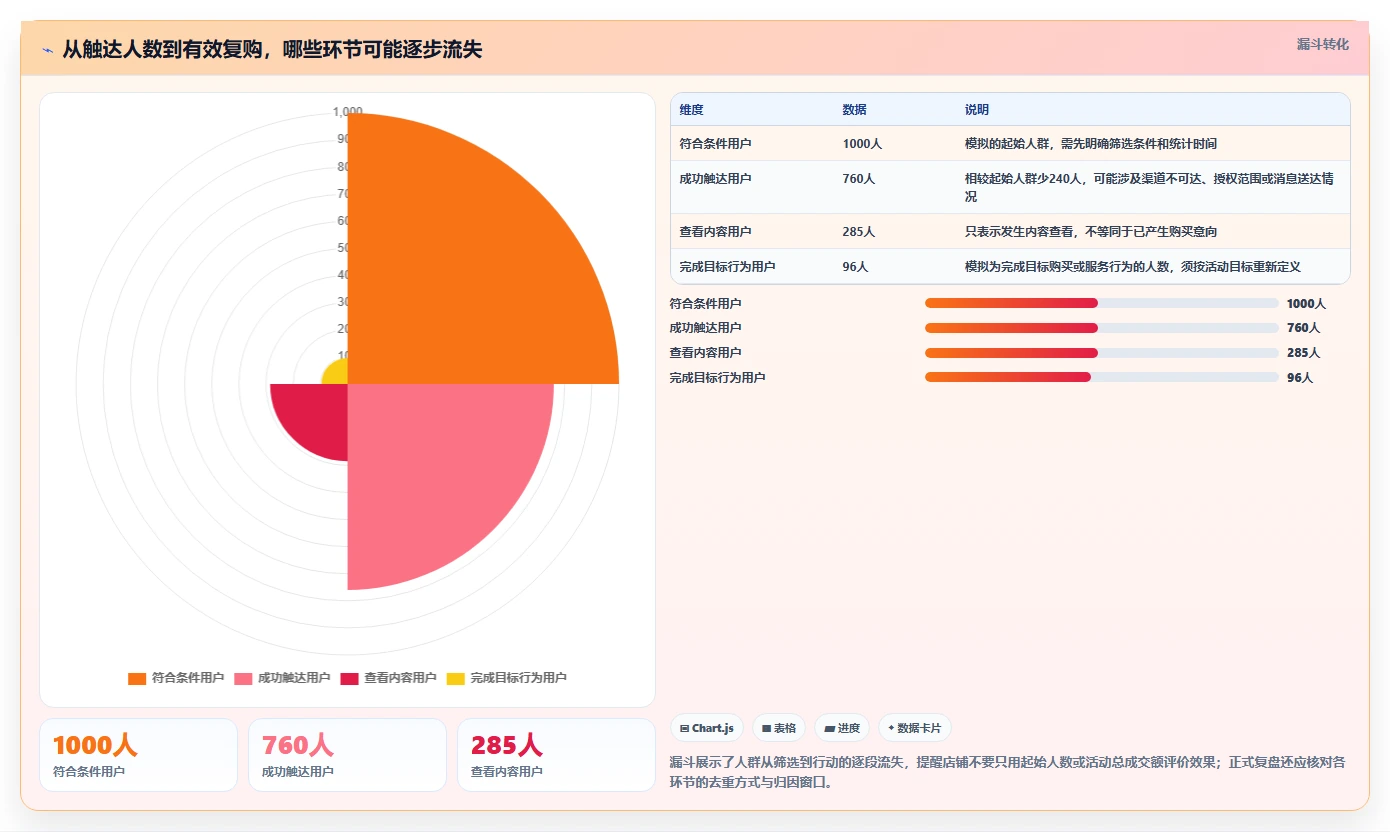Click the 1,000 axis label on chart

[x=348, y=112]
